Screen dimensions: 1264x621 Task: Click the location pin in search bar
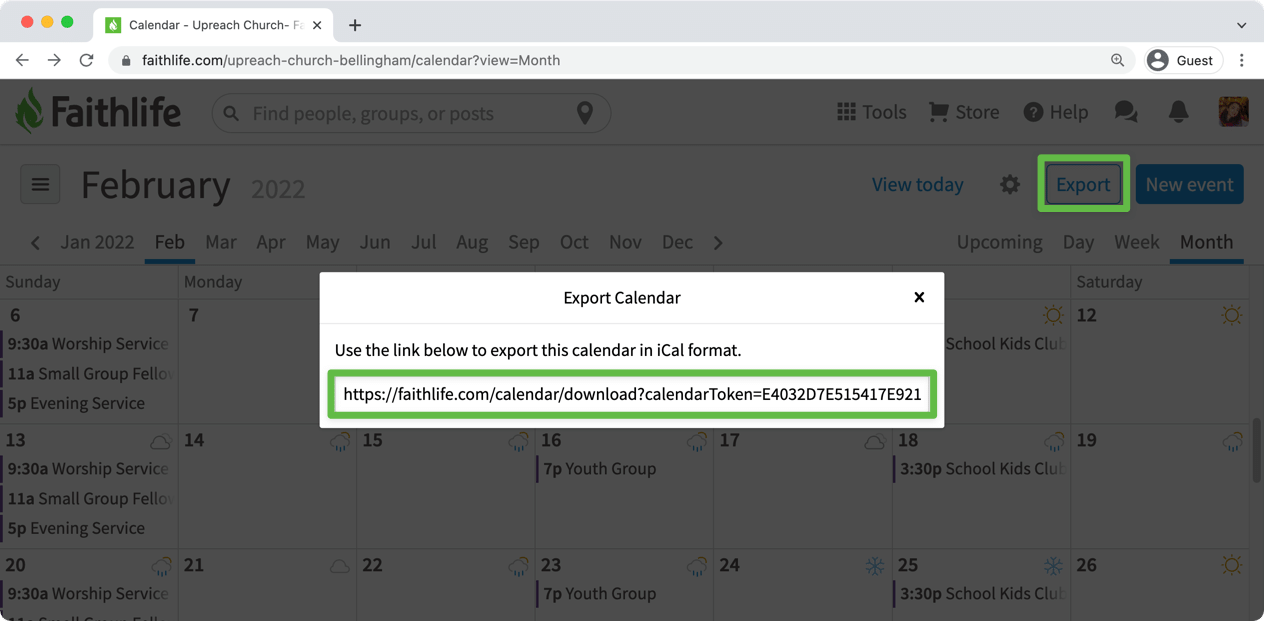pyautogui.click(x=585, y=113)
